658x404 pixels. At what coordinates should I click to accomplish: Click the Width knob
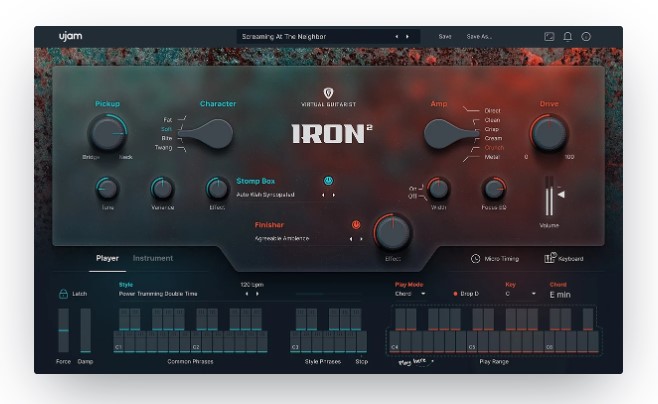click(x=439, y=189)
